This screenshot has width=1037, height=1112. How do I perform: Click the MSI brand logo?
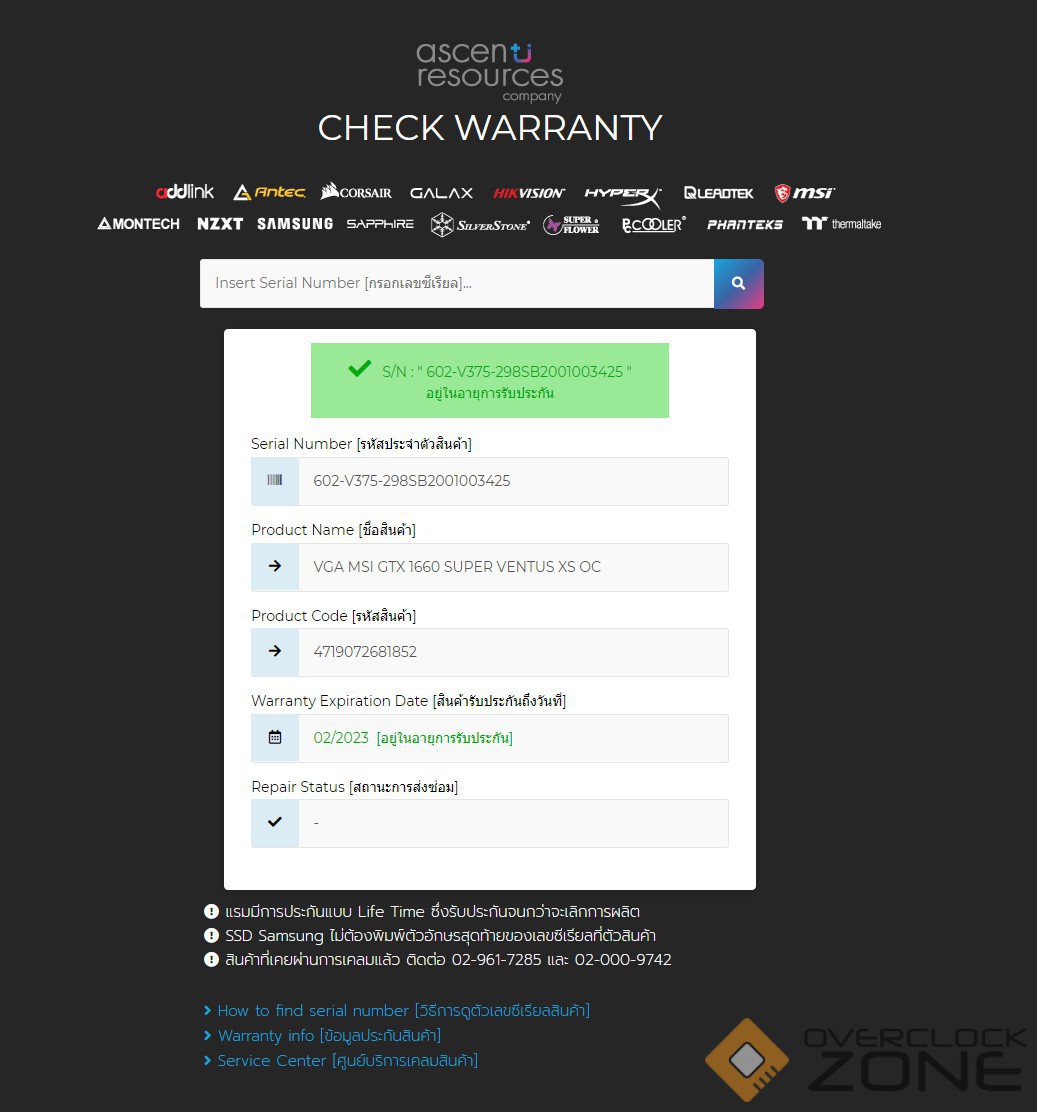(804, 193)
